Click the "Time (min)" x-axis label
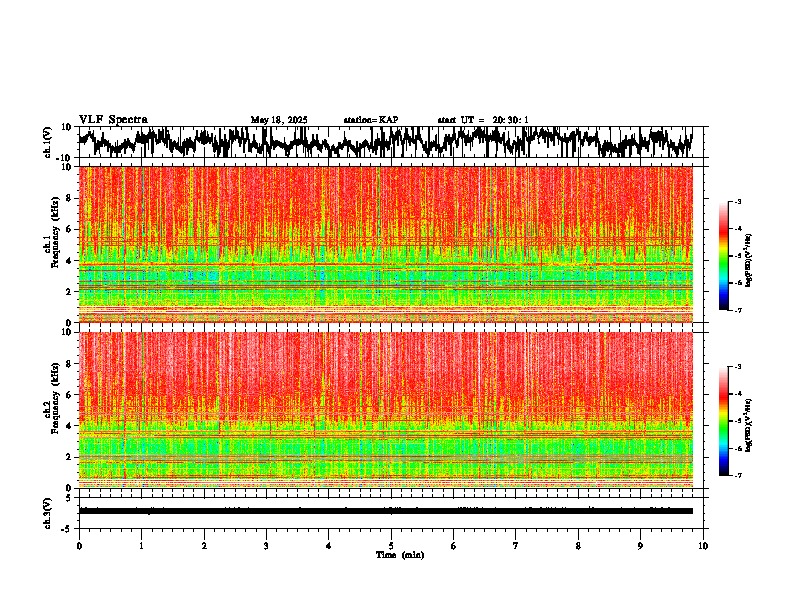This screenshot has height=612, width=792. (400, 555)
